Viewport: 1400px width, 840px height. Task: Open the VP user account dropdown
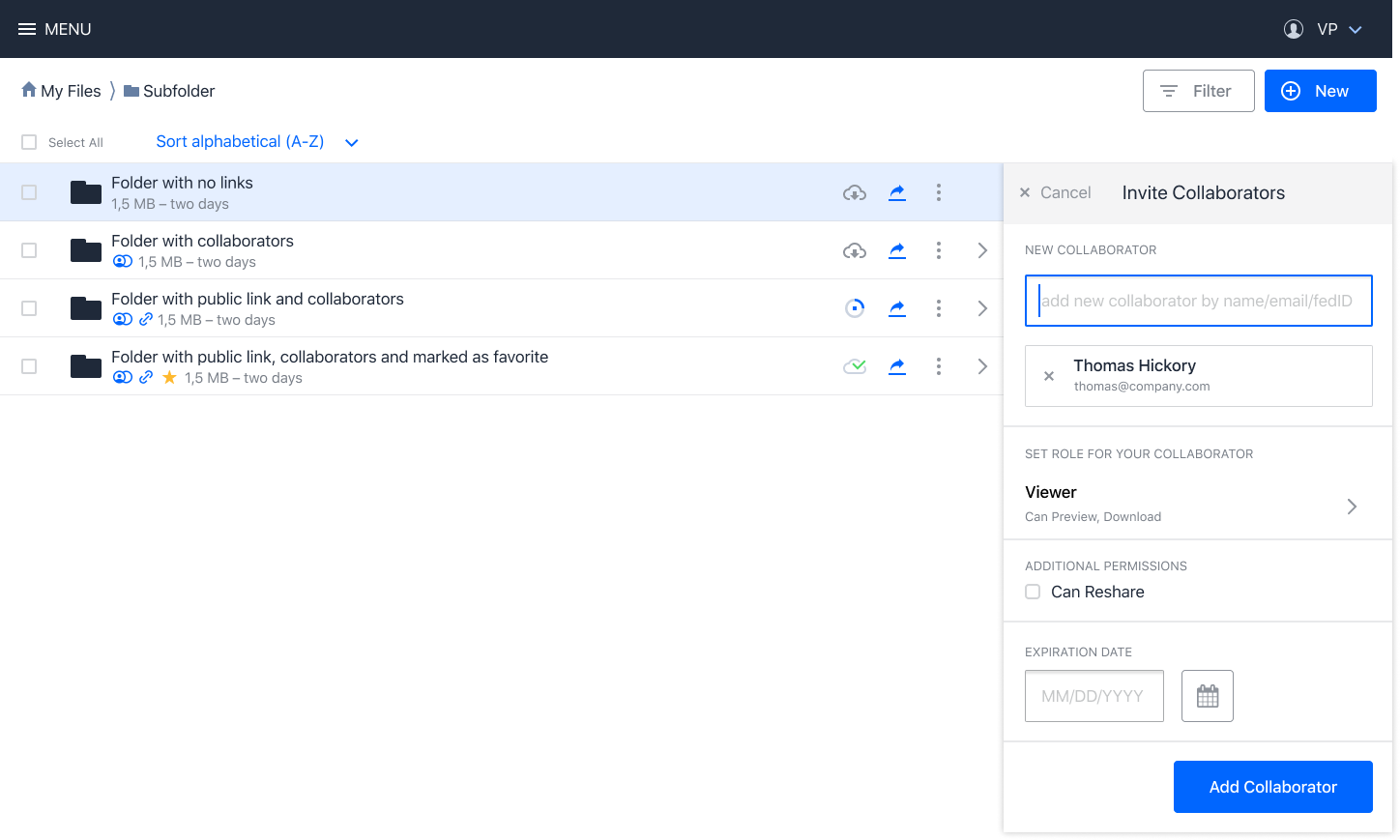pyautogui.click(x=1339, y=29)
